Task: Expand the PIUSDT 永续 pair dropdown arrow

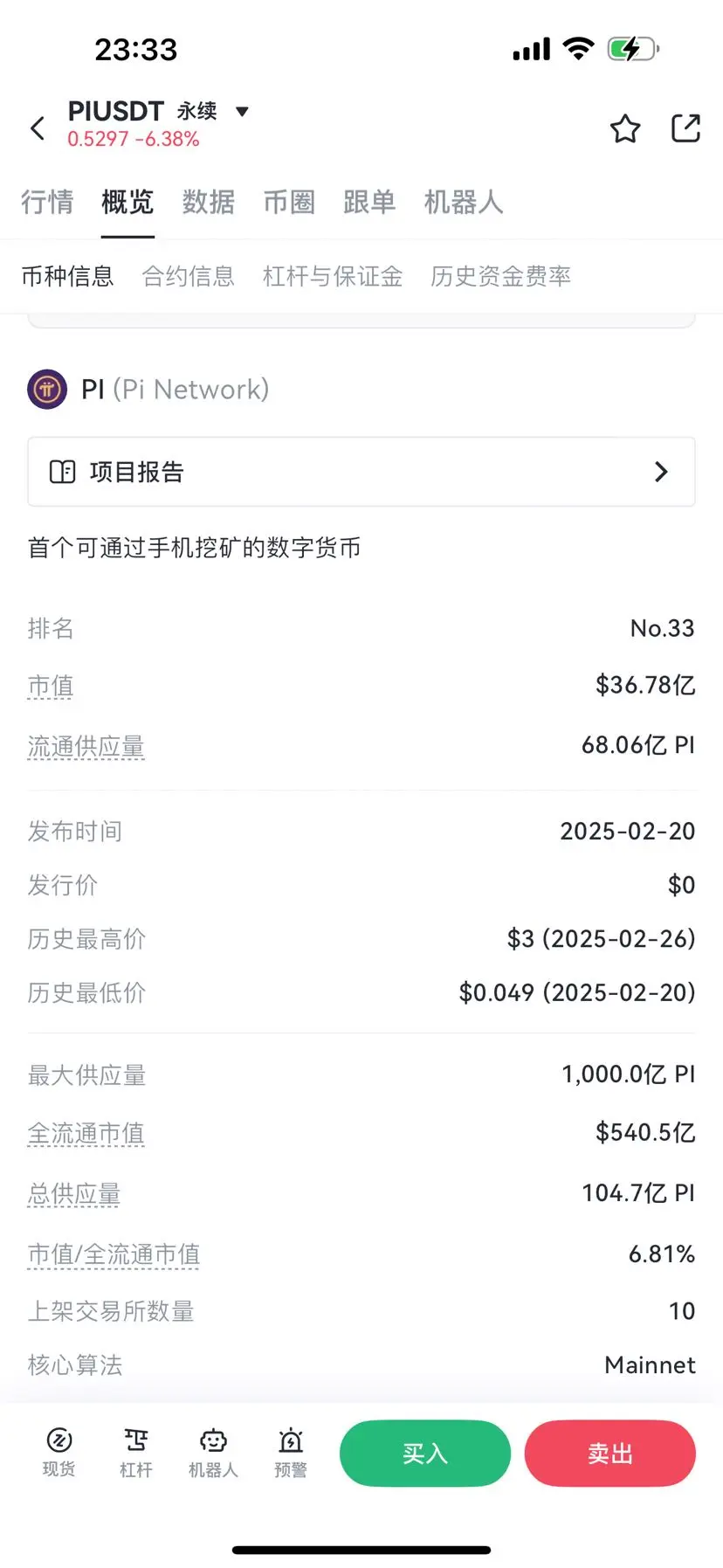Action: coord(243,112)
